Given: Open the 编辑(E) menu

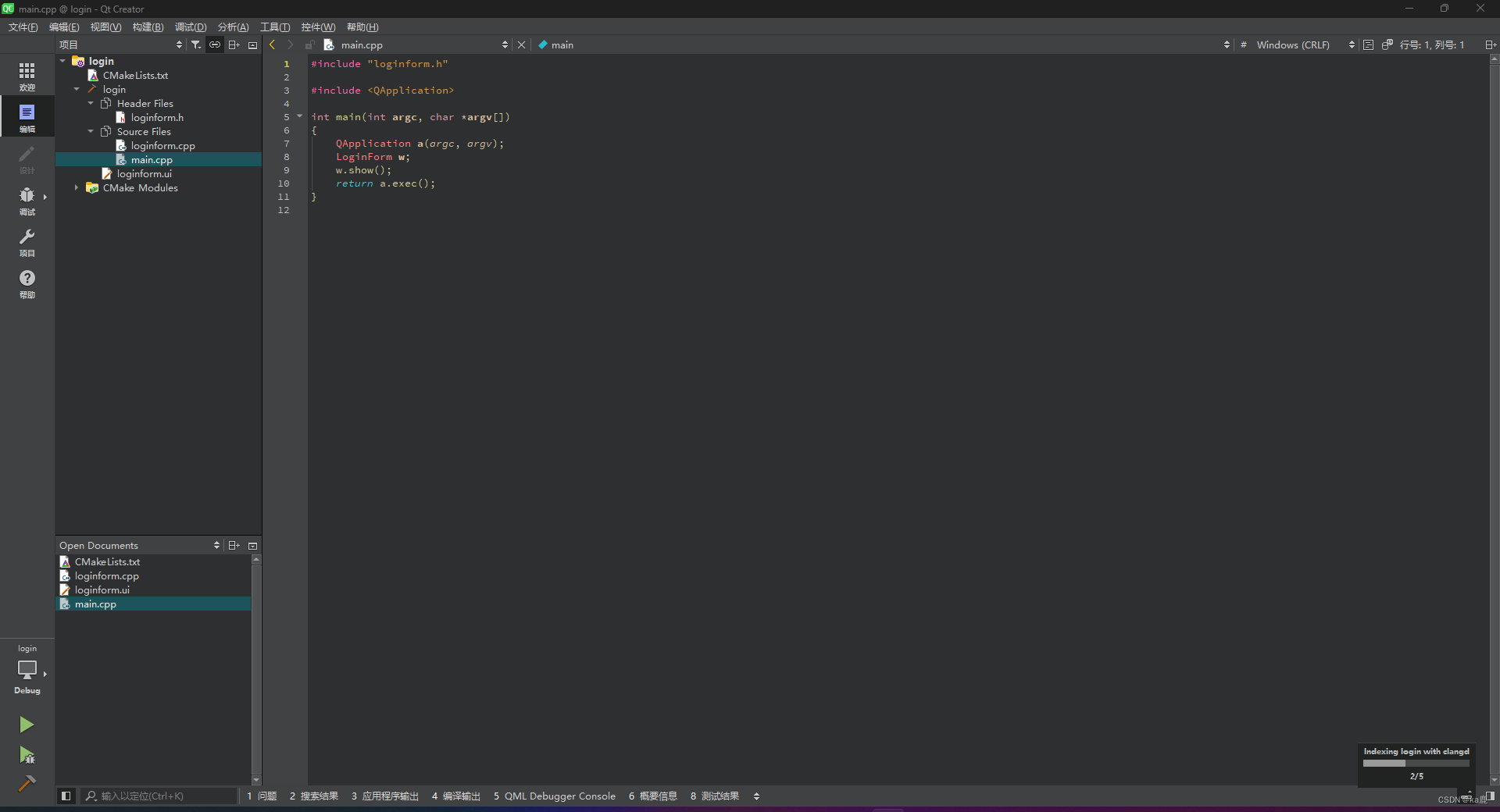Looking at the screenshot, I should tap(64, 27).
